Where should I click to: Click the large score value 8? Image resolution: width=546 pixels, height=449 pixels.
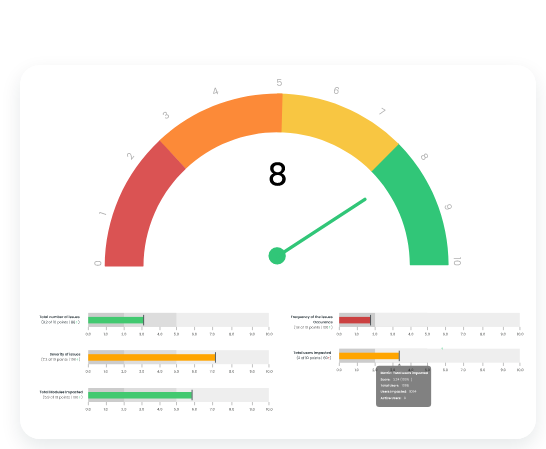coord(278,174)
